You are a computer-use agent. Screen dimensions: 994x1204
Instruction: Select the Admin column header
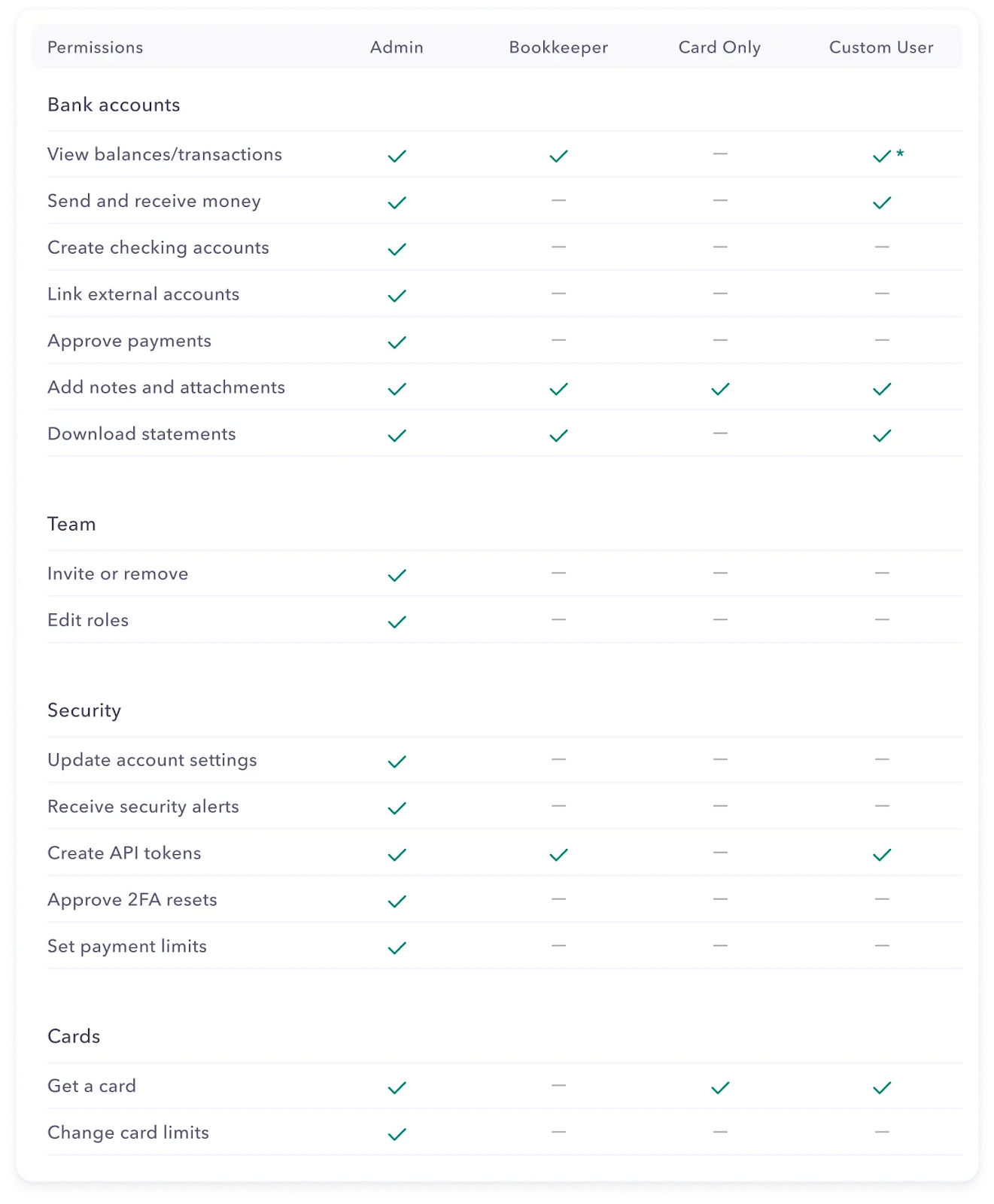[x=397, y=47]
